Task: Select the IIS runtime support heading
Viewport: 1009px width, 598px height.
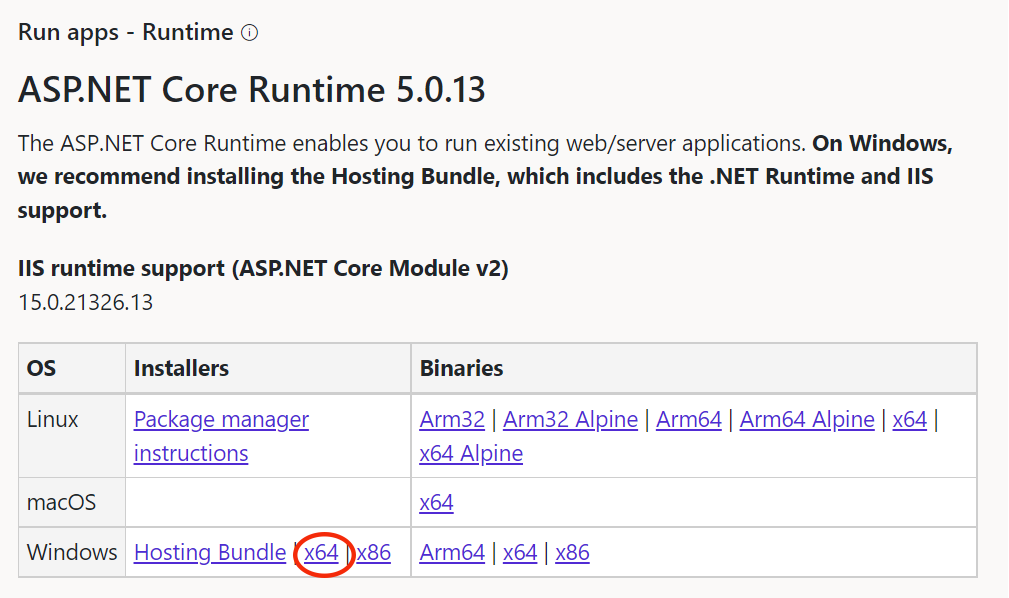Action: coord(263,268)
